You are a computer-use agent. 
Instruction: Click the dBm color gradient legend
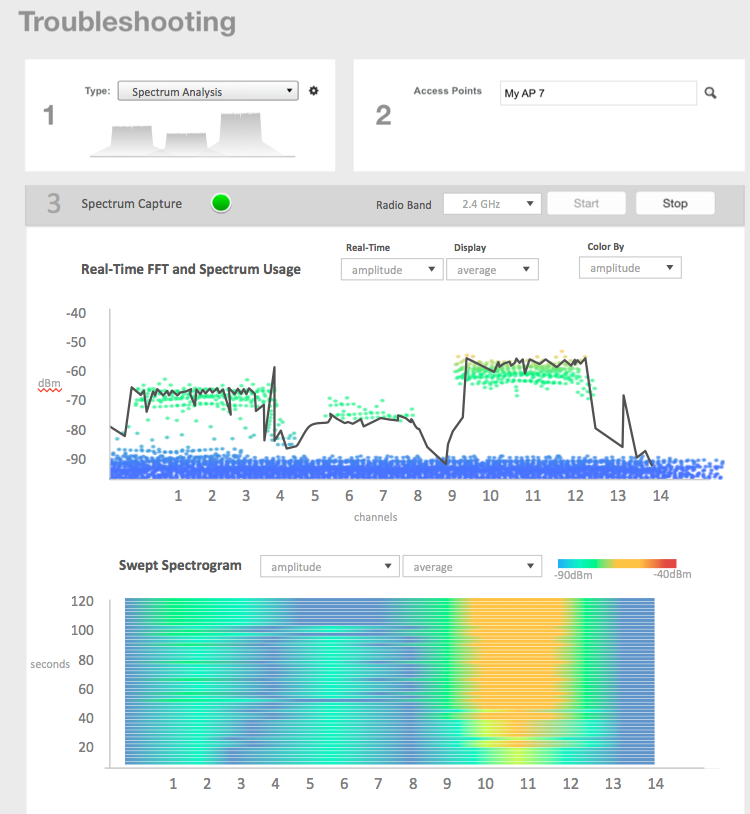(617, 563)
